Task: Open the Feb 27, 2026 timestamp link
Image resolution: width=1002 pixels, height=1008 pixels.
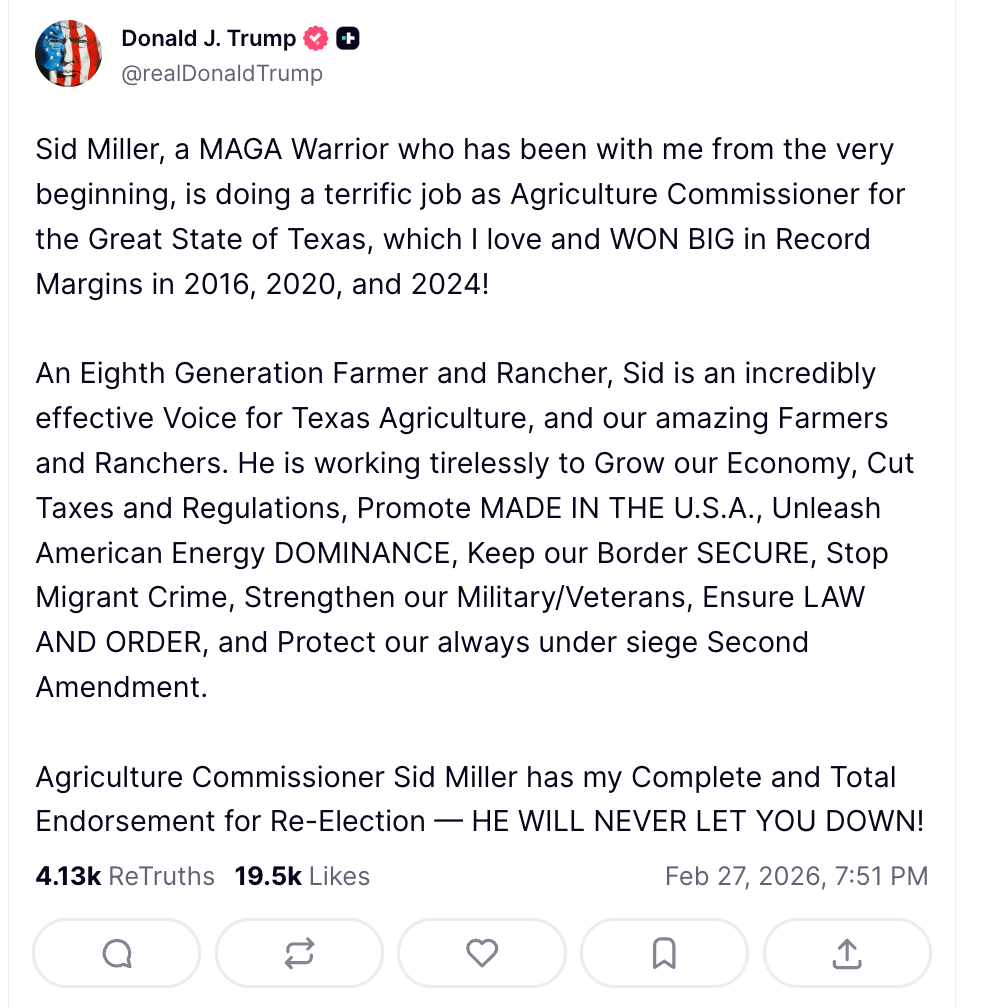Action: point(796,877)
